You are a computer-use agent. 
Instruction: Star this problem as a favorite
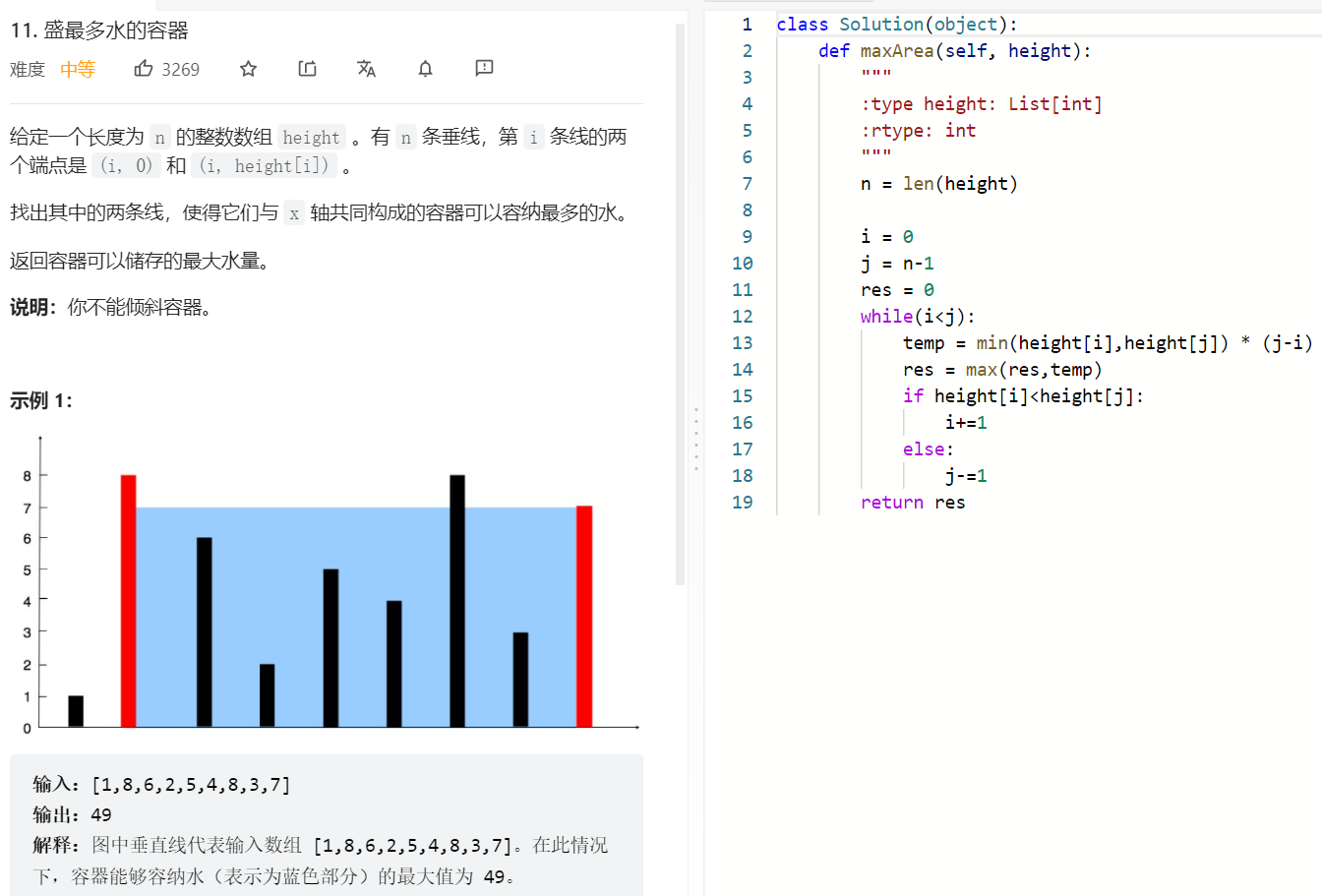(x=248, y=68)
